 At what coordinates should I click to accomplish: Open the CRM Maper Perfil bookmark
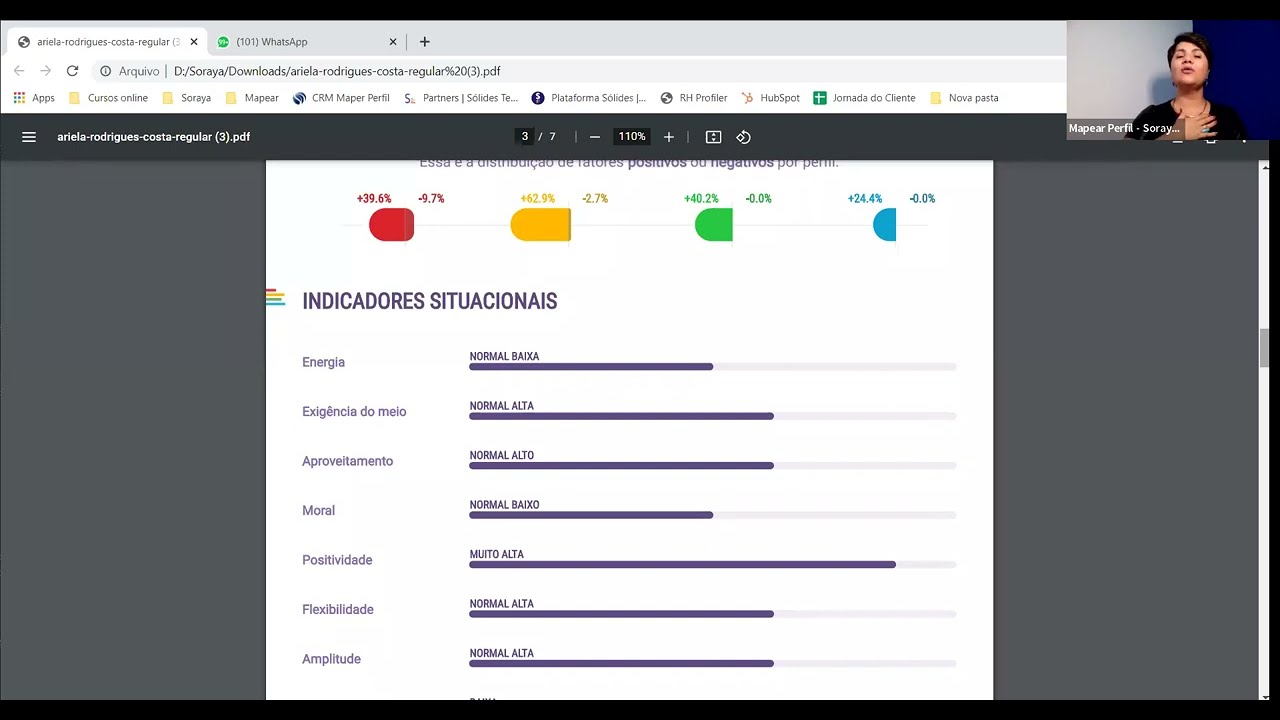point(341,98)
